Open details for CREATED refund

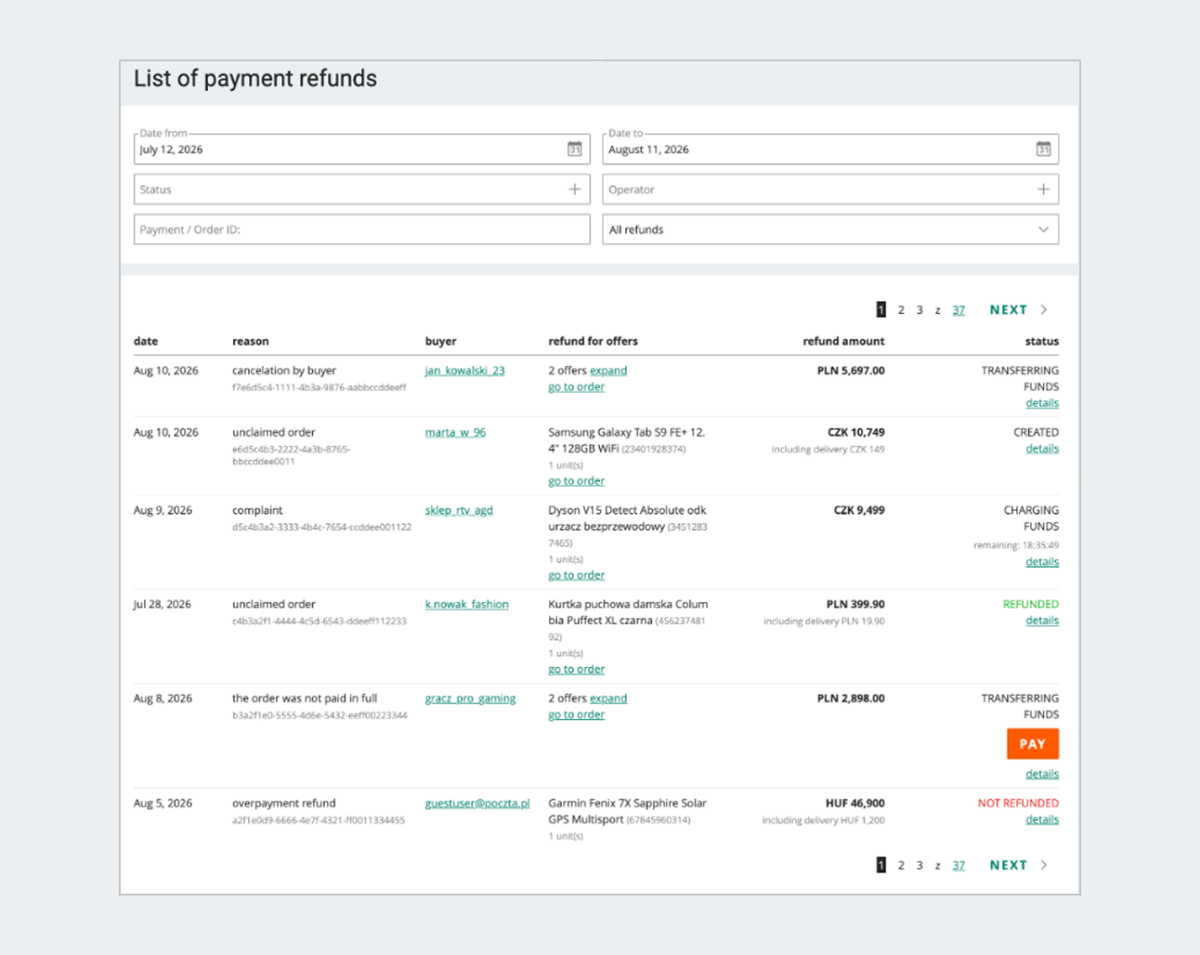[1042, 448]
